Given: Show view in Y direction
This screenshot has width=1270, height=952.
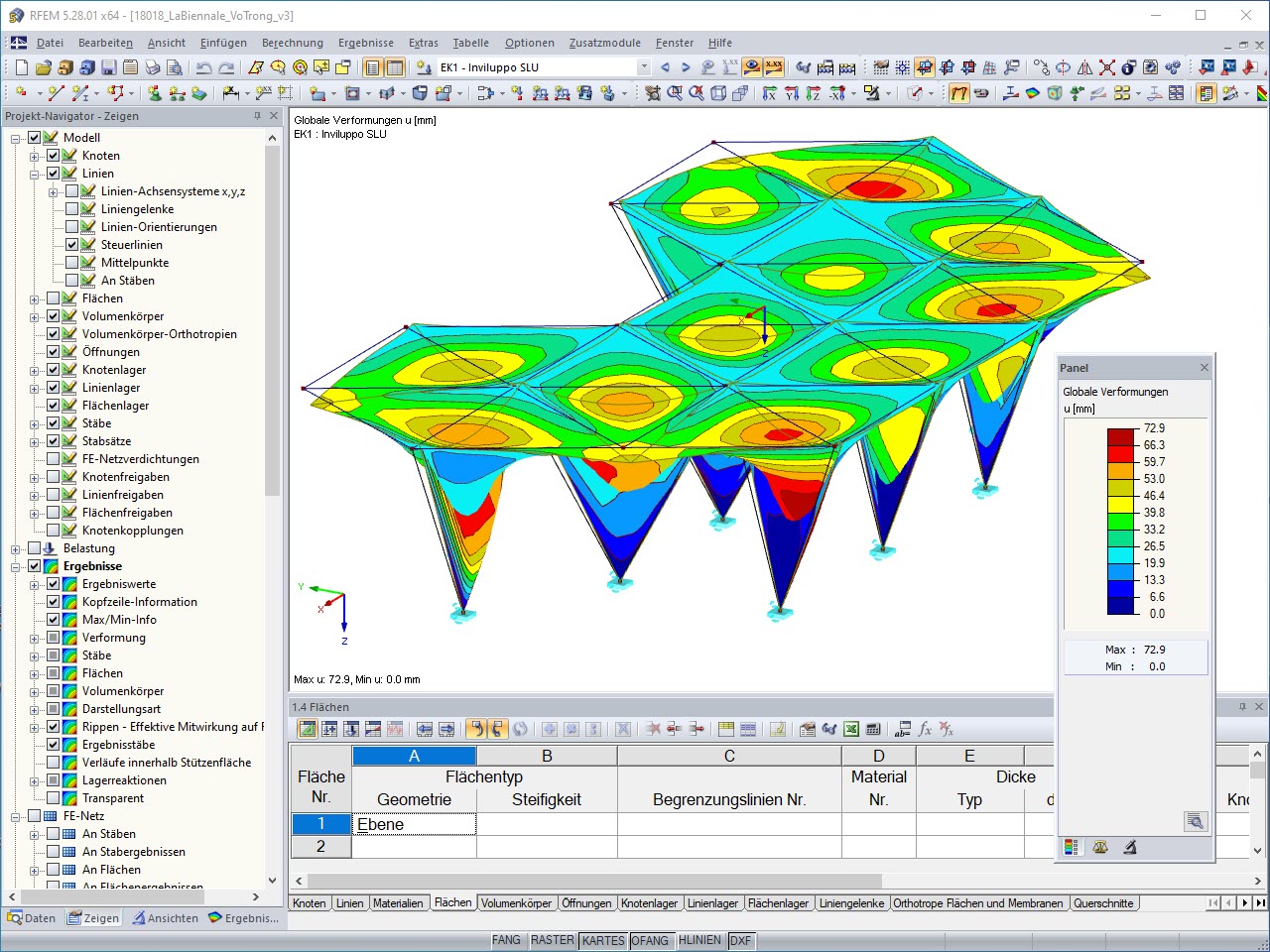Looking at the screenshot, I should pos(792,93).
